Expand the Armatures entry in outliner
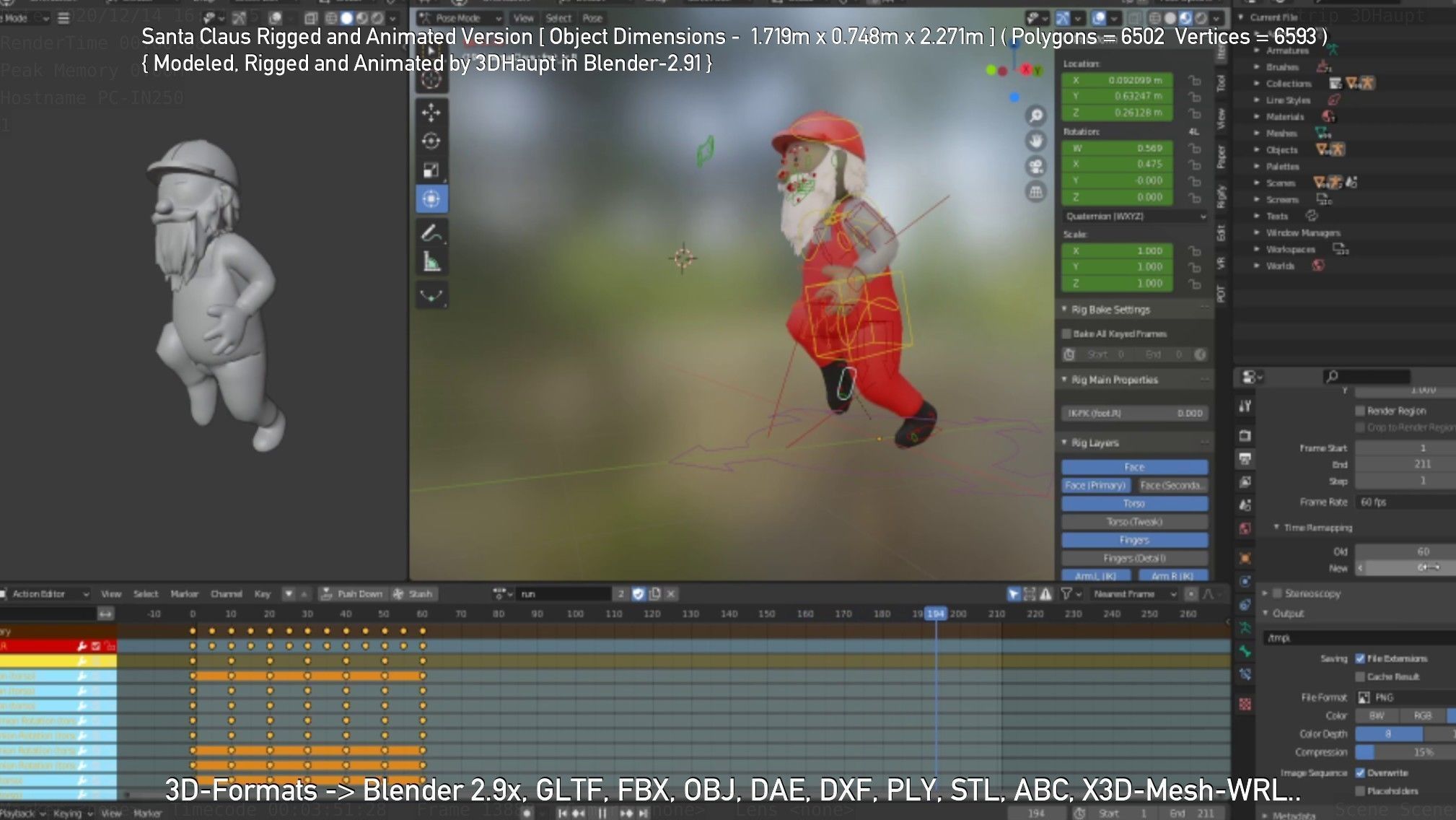Viewport: 1456px width, 820px height. point(1257,51)
